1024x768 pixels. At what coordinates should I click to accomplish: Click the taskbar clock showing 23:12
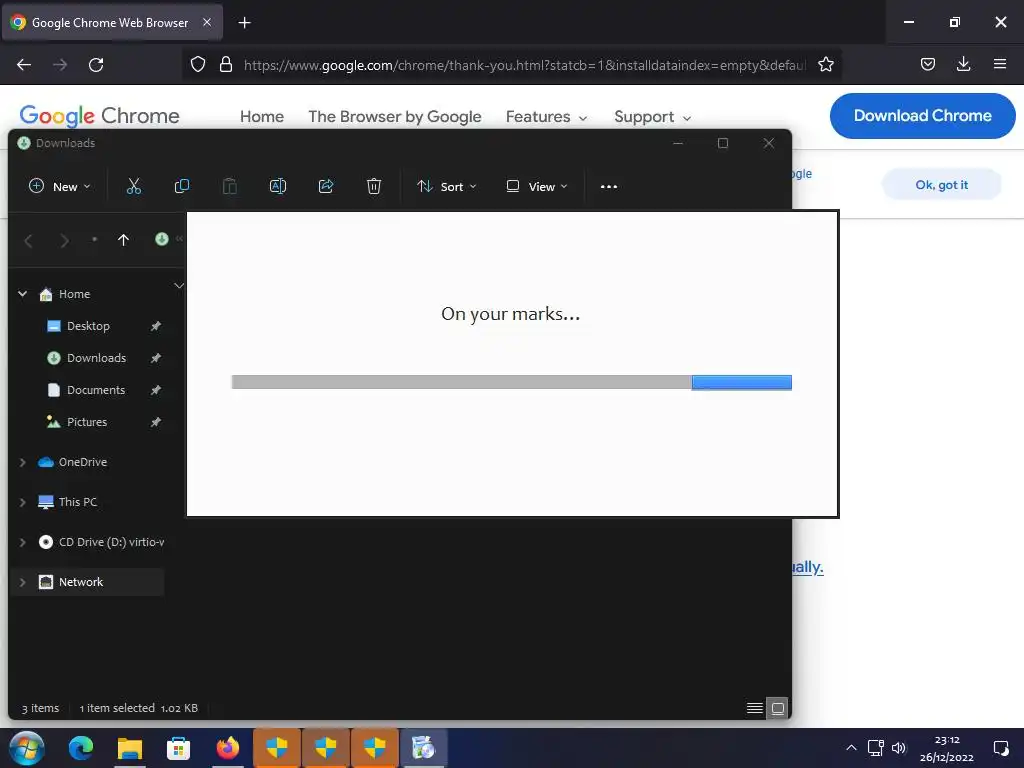(946, 748)
